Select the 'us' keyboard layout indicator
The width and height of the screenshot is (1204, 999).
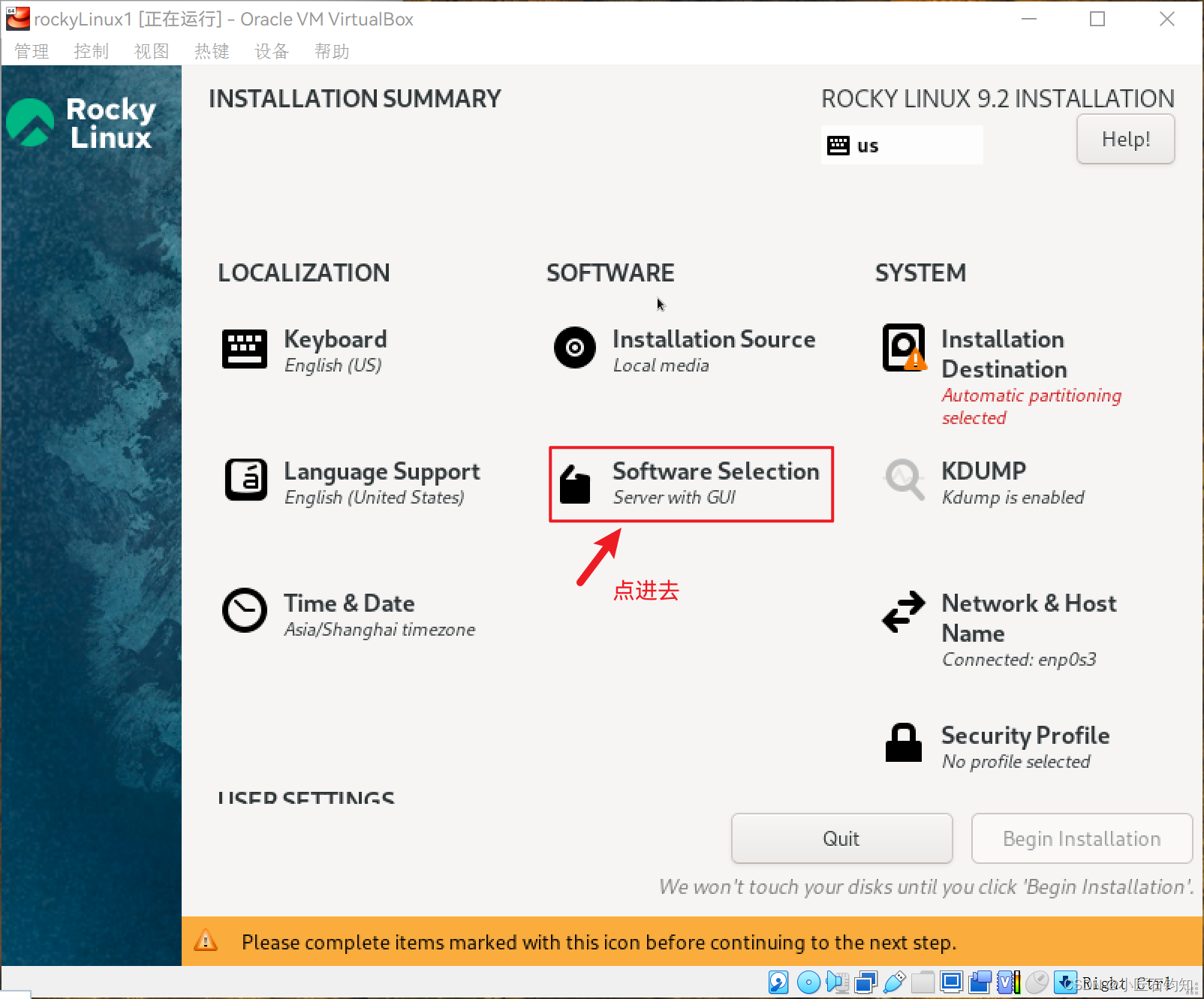pos(902,145)
